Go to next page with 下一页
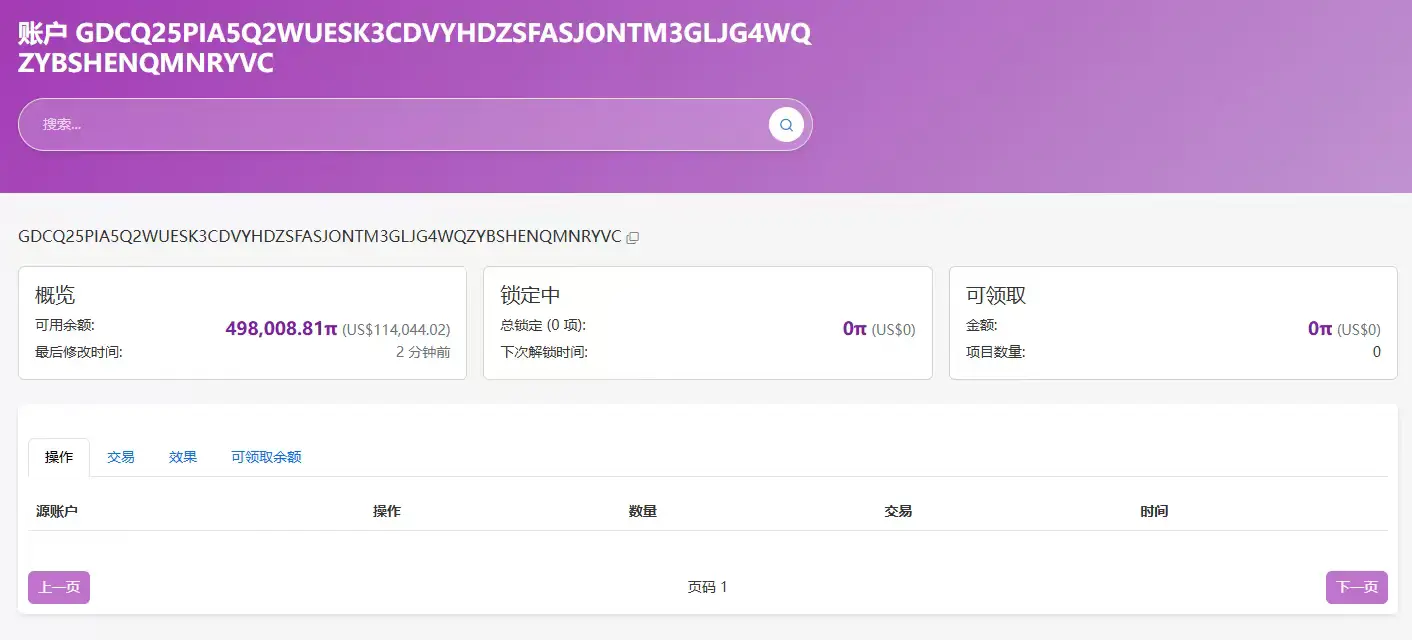 [x=1357, y=587]
